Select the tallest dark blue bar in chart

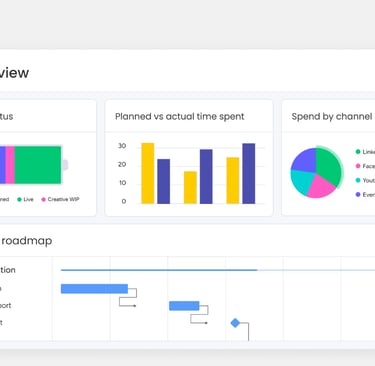249,173
